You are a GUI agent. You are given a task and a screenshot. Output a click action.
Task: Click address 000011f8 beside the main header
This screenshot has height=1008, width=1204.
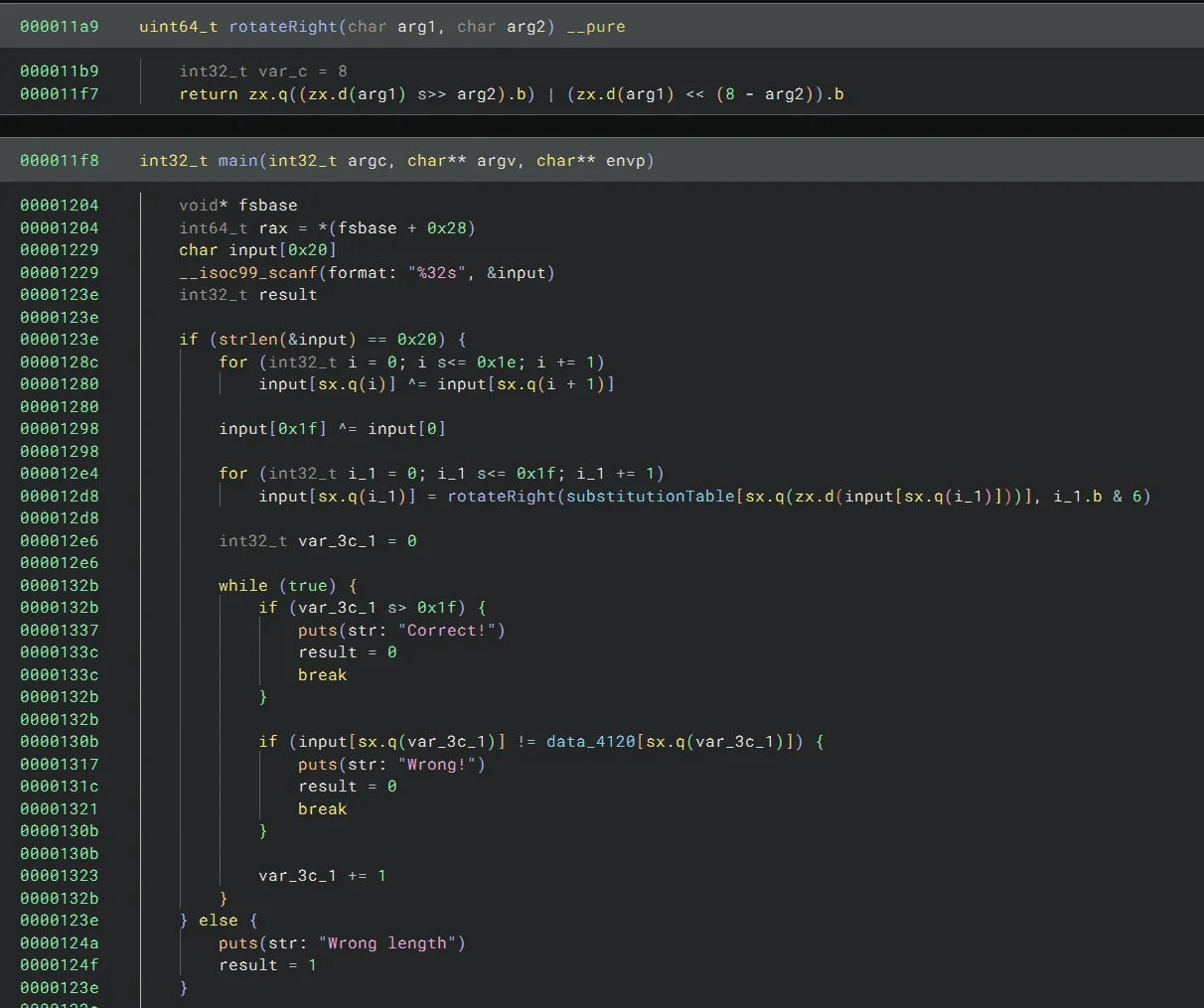click(x=60, y=161)
